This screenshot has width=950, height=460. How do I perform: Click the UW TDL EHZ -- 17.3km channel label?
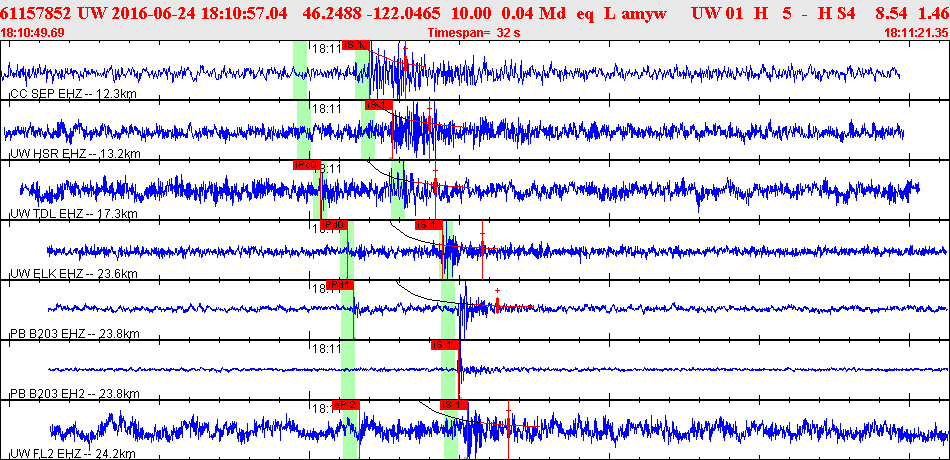tap(74, 214)
